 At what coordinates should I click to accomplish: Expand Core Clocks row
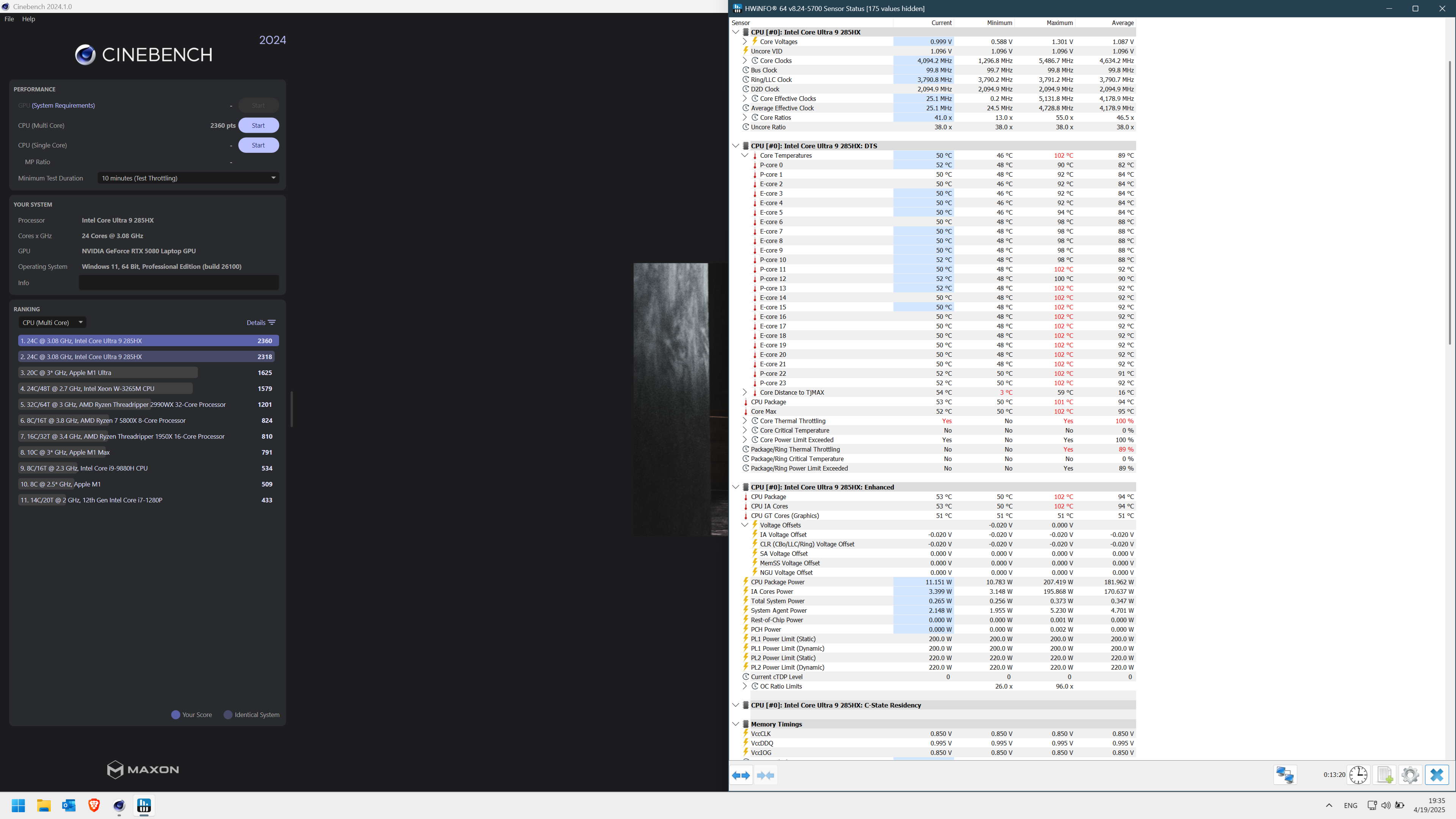point(744,61)
